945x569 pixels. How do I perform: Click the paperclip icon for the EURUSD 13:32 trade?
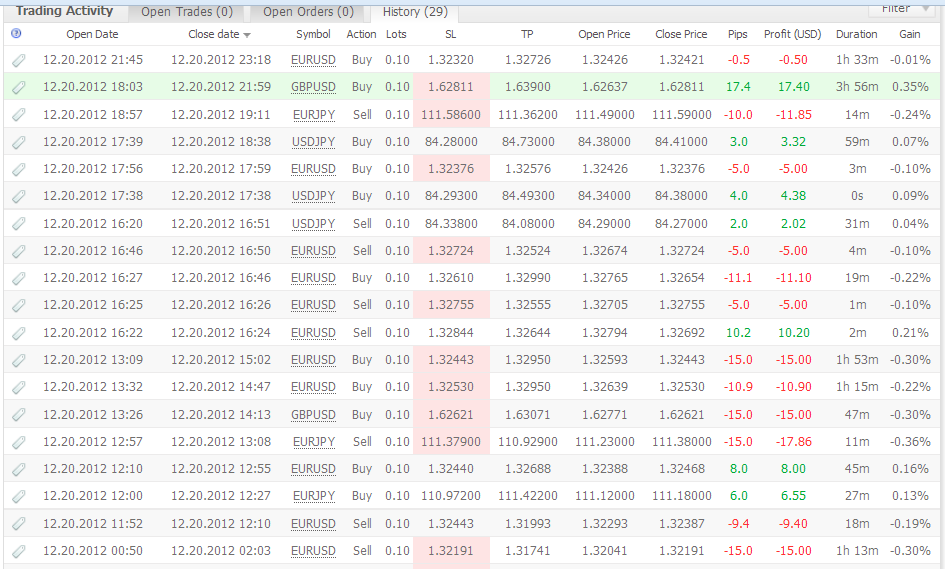coord(19,388)
